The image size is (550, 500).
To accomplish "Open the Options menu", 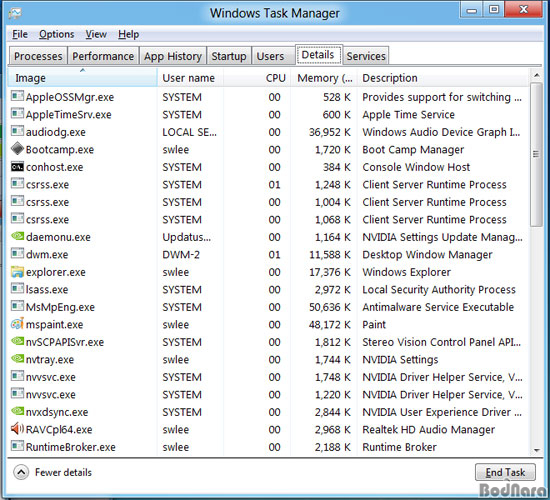I will pyautogui.click(x=56, y=34).
